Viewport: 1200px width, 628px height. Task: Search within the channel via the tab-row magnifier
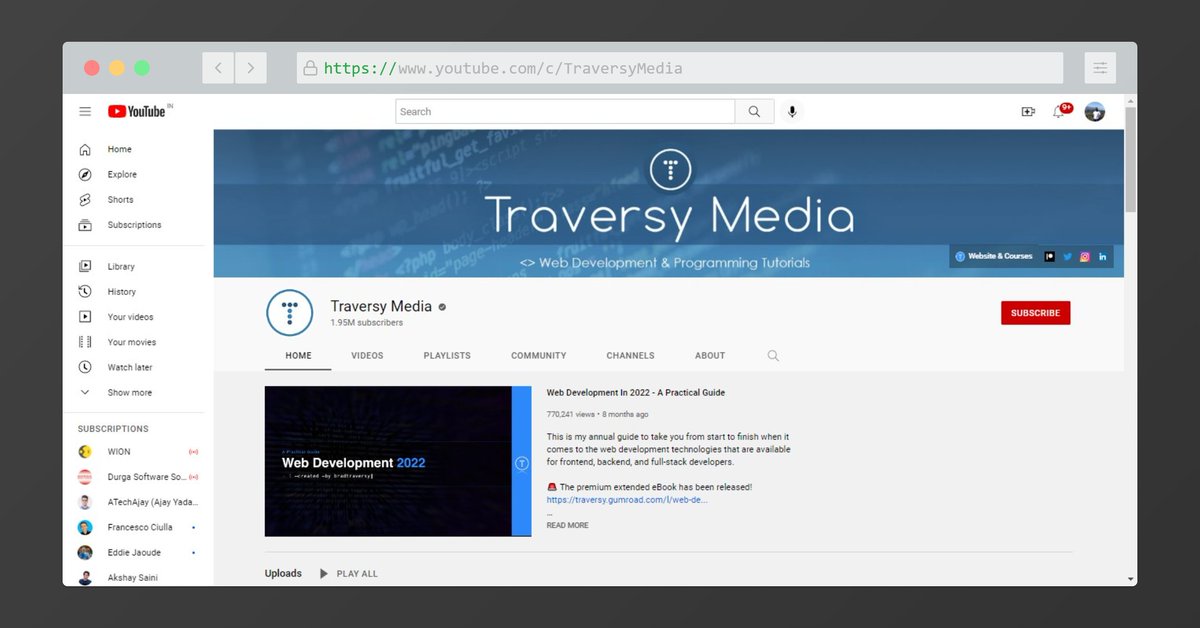[773, 356]
